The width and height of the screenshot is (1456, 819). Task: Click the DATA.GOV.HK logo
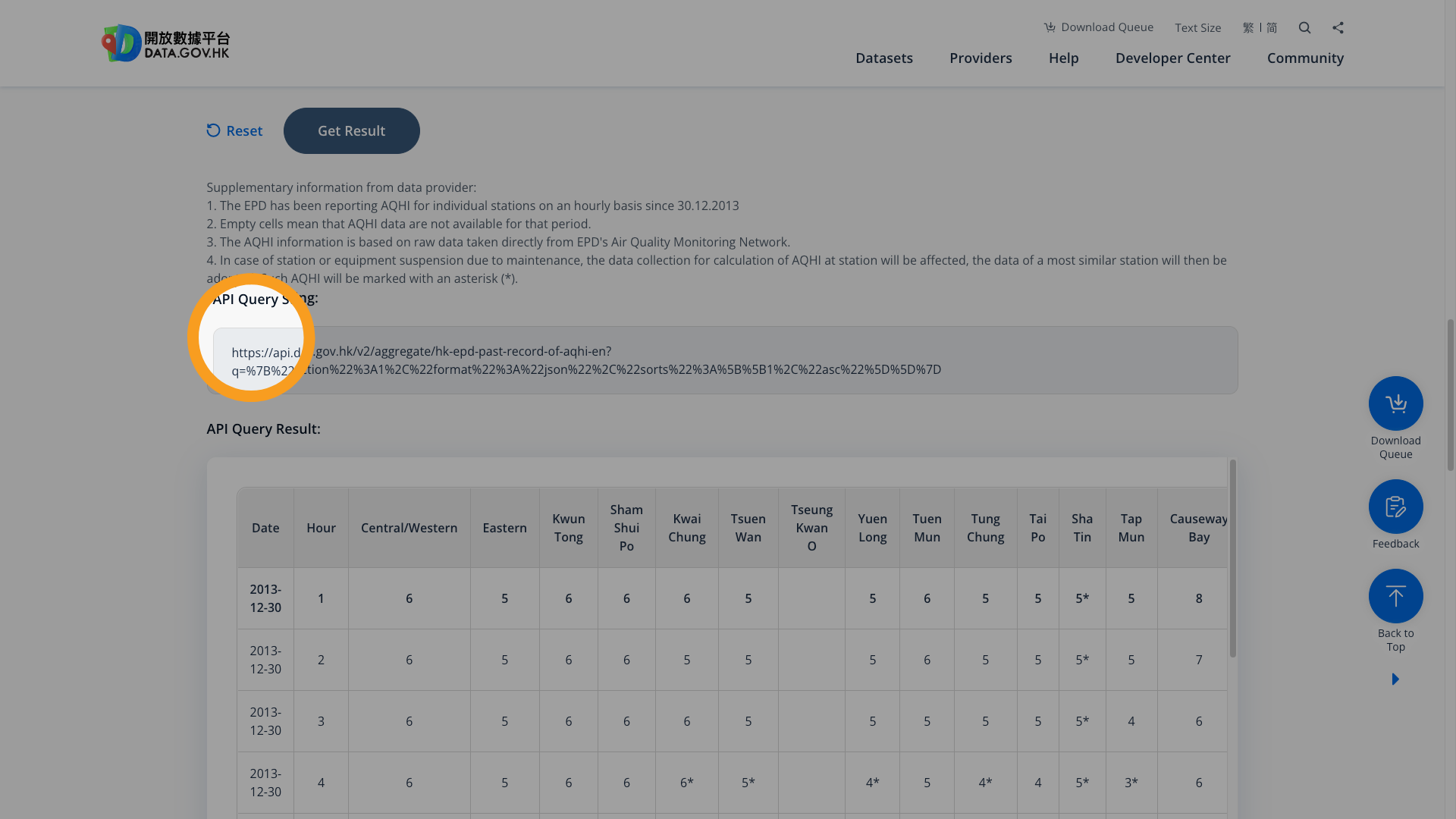coord(165,42)
